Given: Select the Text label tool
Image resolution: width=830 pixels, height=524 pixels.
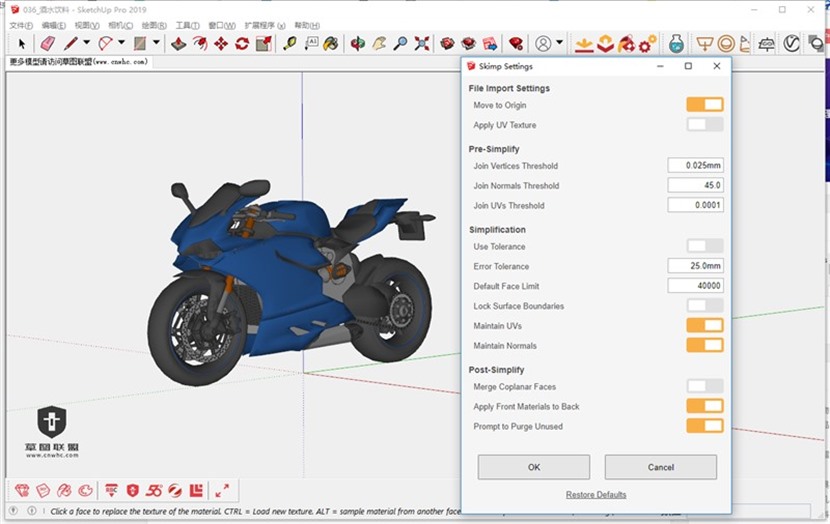Looking at the screenshot, I should pyautogui.click(x=311, y=43).
